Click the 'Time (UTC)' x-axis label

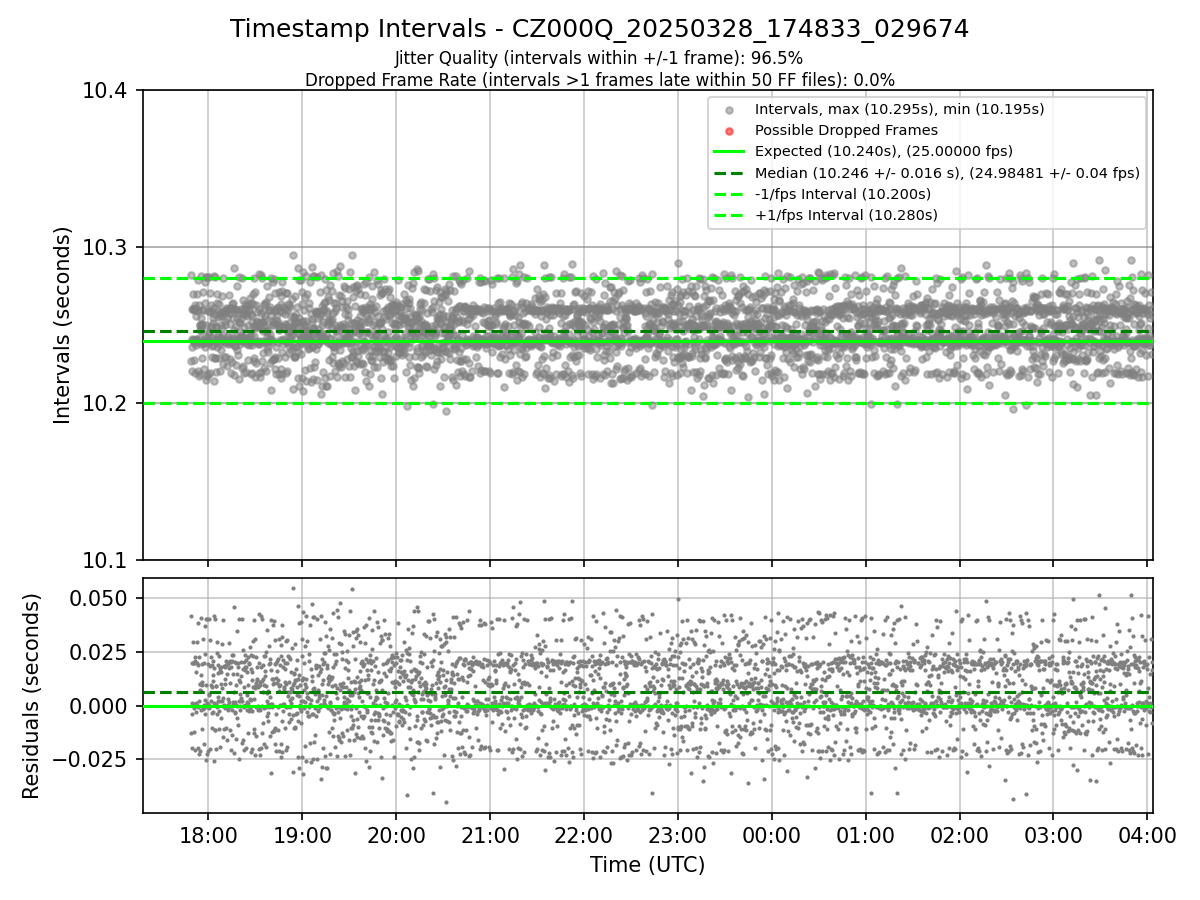tap(647, 865)
